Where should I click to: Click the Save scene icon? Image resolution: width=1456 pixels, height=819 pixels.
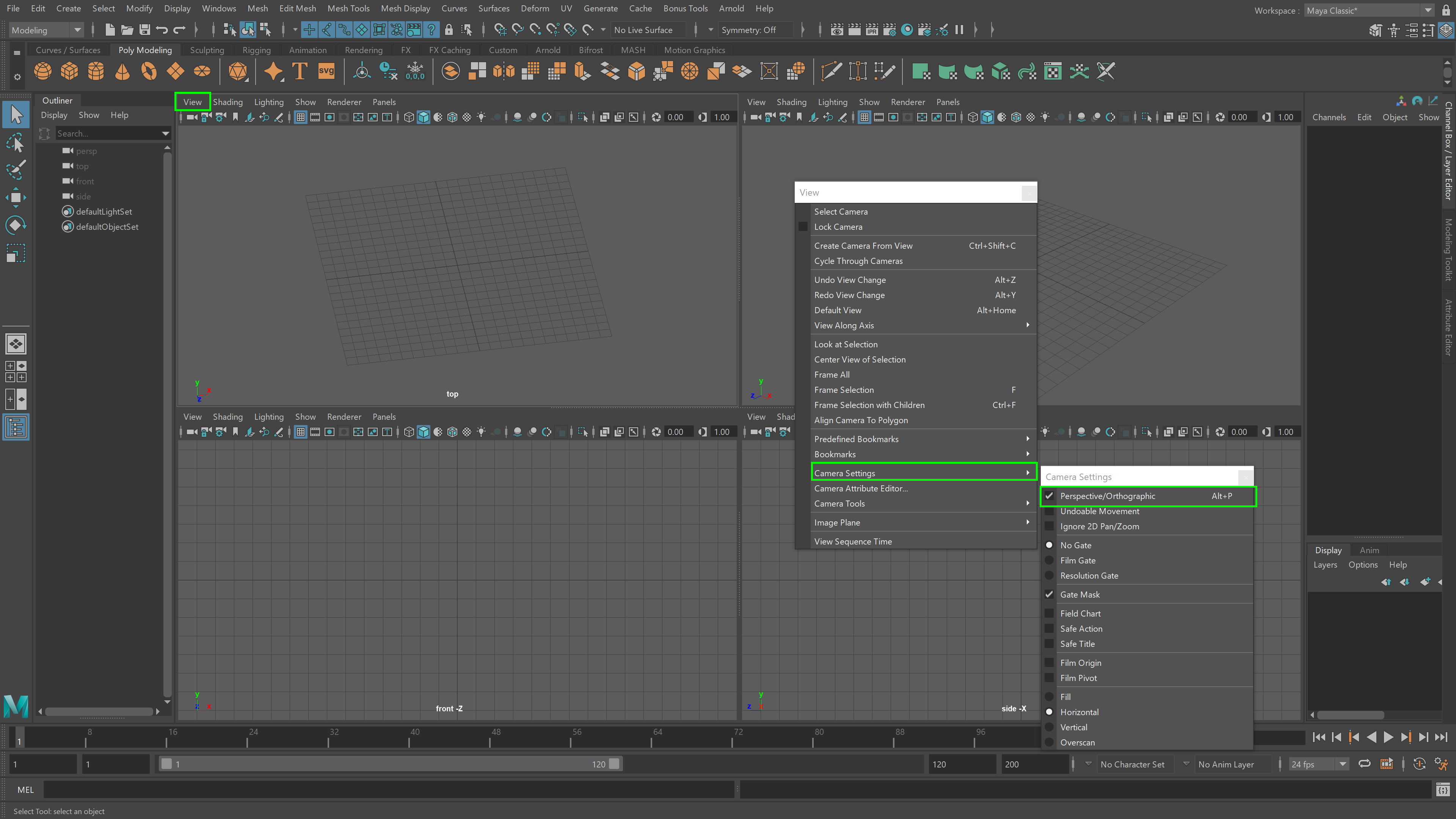click(x=145, y=30)
